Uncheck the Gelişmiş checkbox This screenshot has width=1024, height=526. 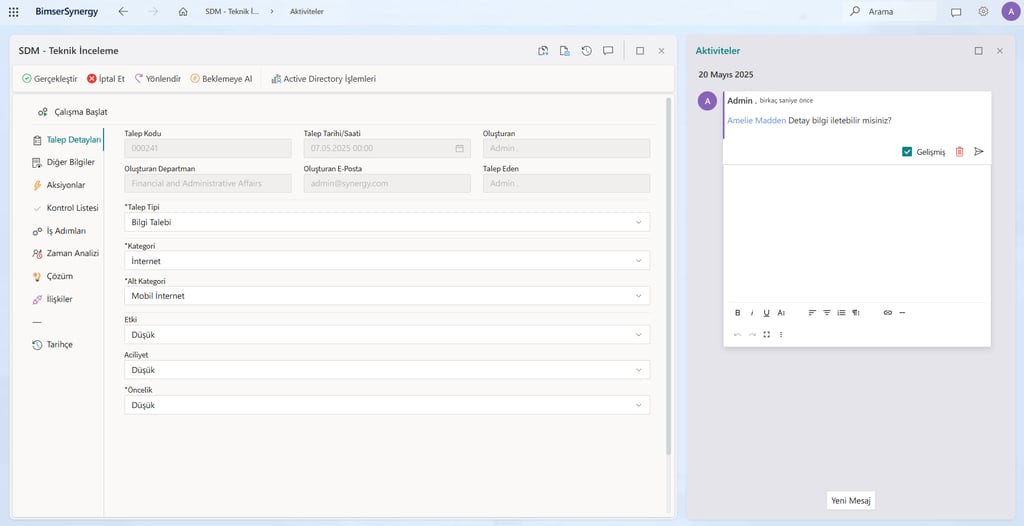pos(906,152)
